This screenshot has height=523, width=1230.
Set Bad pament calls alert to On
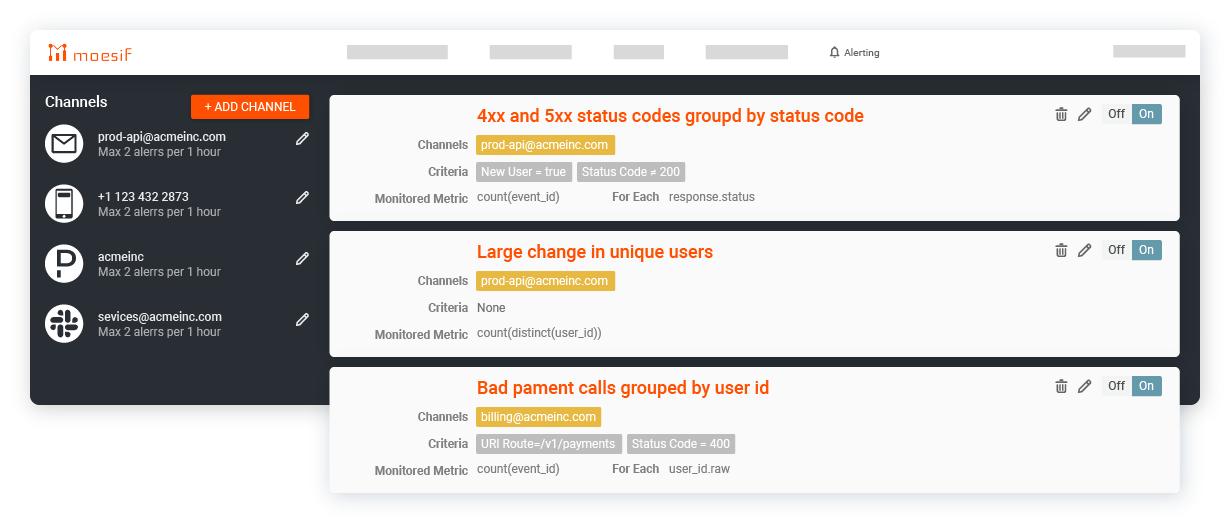[x=1147, y=386]
